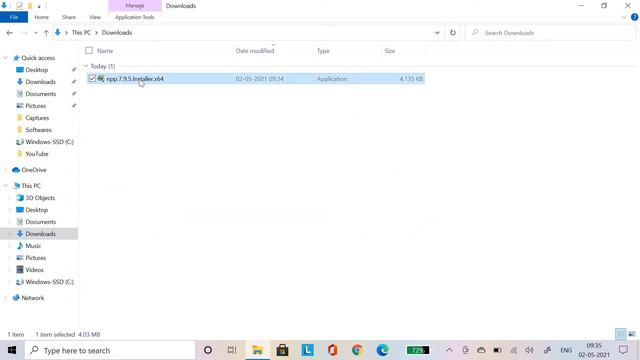640x360 pixels.
Task: Switch to details view layout
Action: pyautogui.click(x=620, y=334)
